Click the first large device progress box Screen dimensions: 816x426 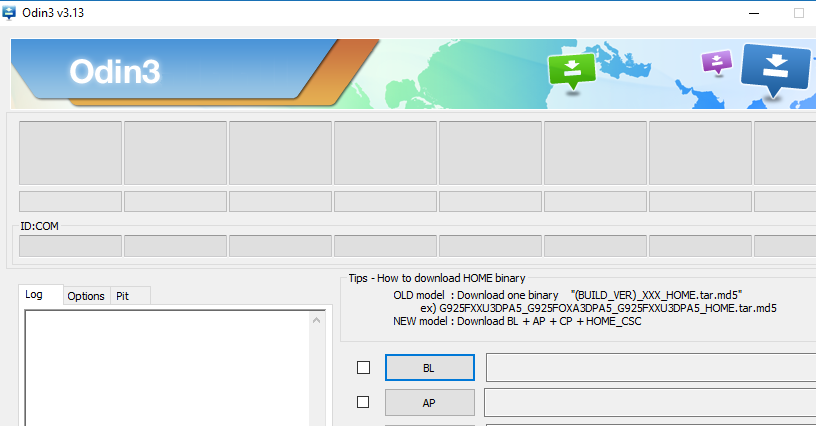tap(70, 153)
